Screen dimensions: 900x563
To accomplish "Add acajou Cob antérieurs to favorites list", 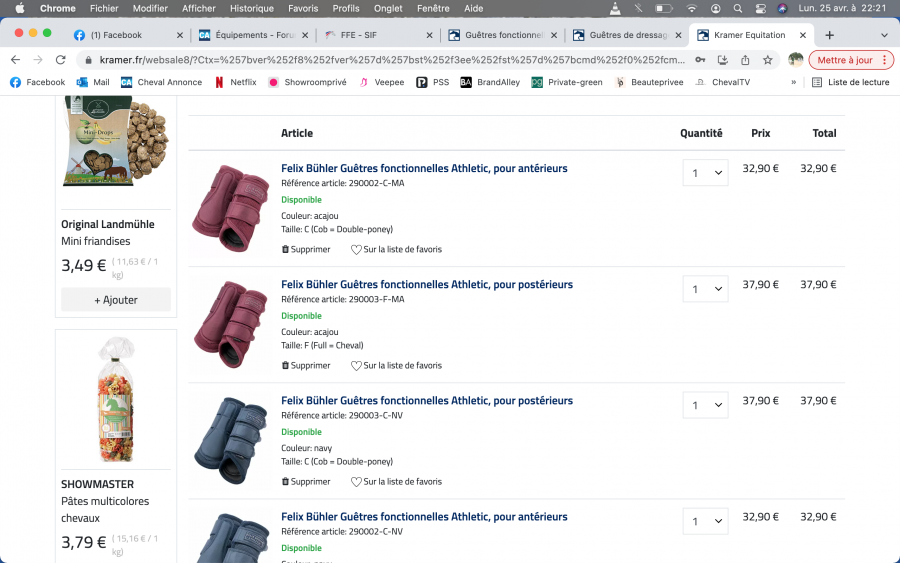I will coord(396,249).
